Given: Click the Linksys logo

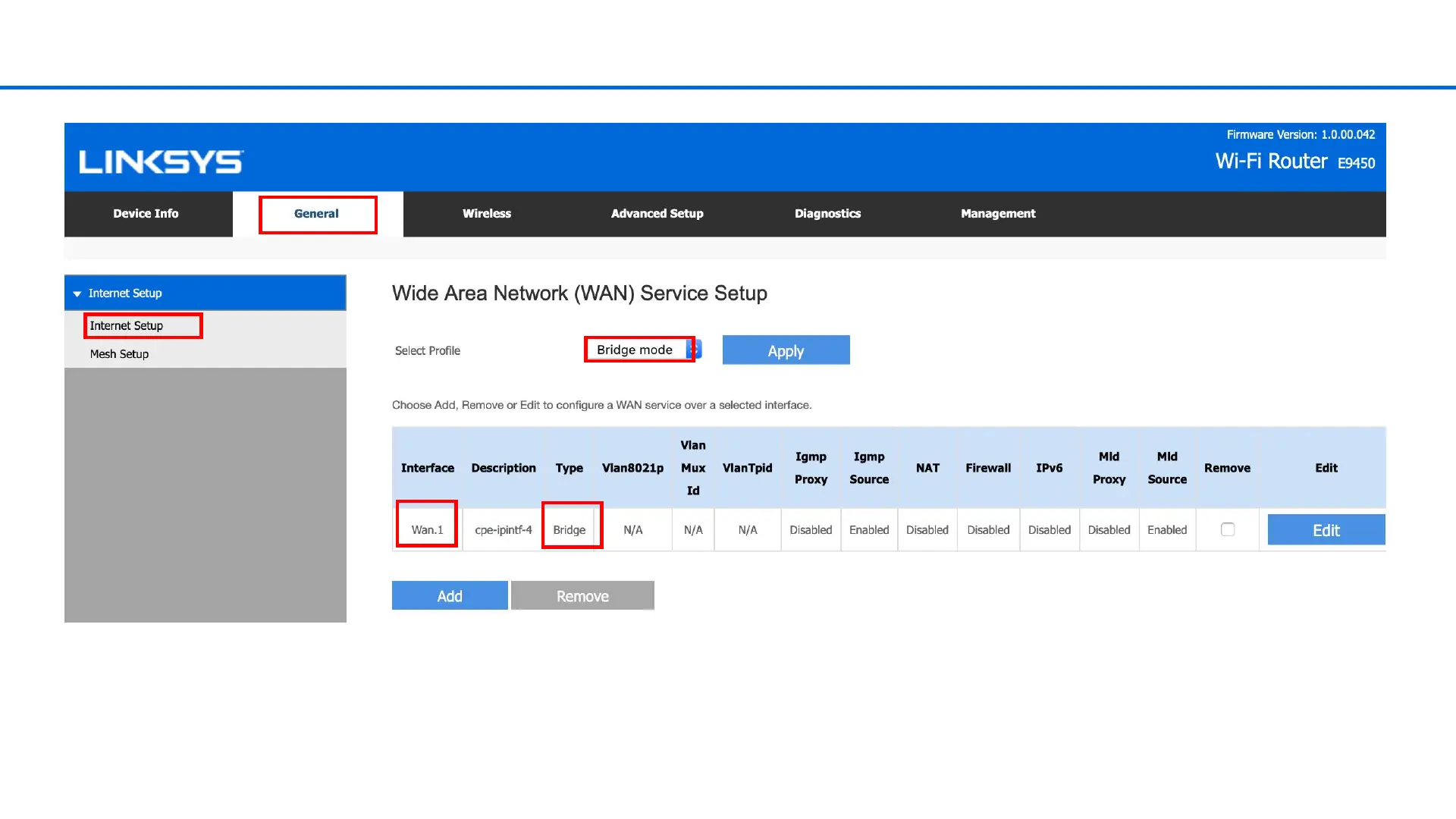Looking at the screenshot, I should [x=161, y=162].
